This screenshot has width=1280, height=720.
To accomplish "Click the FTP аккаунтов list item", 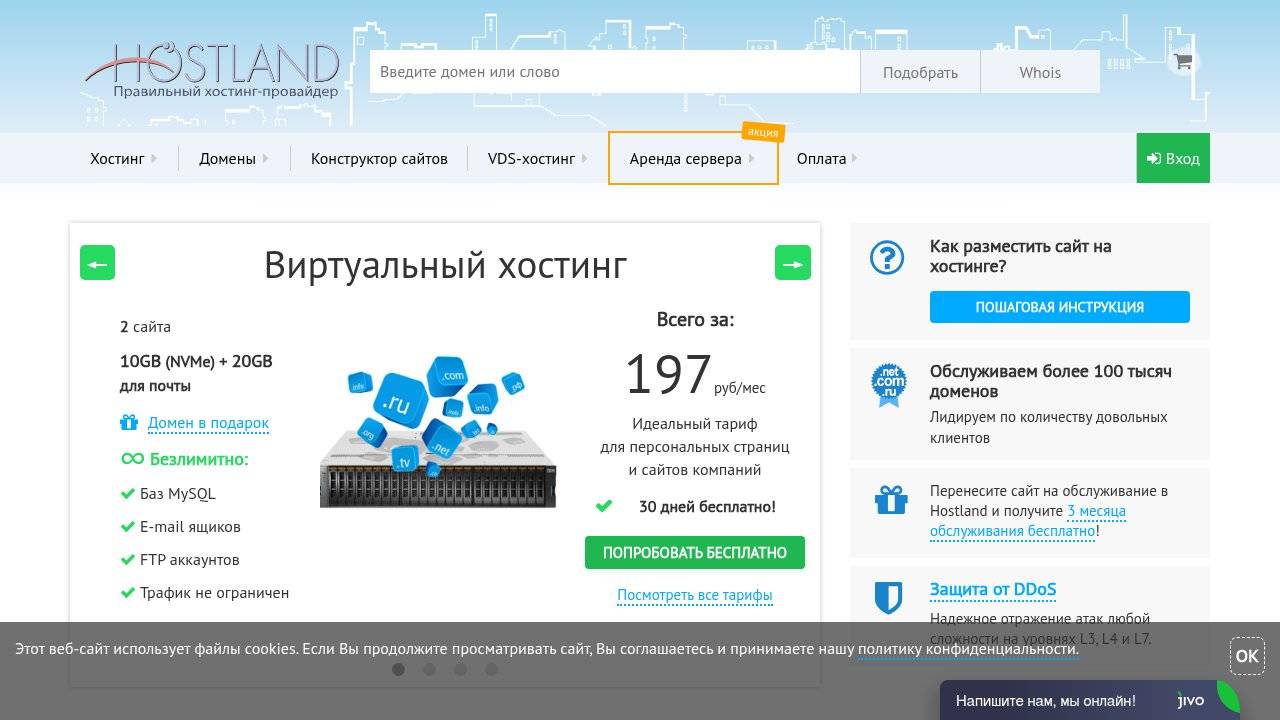I will (x=189, y=559).
